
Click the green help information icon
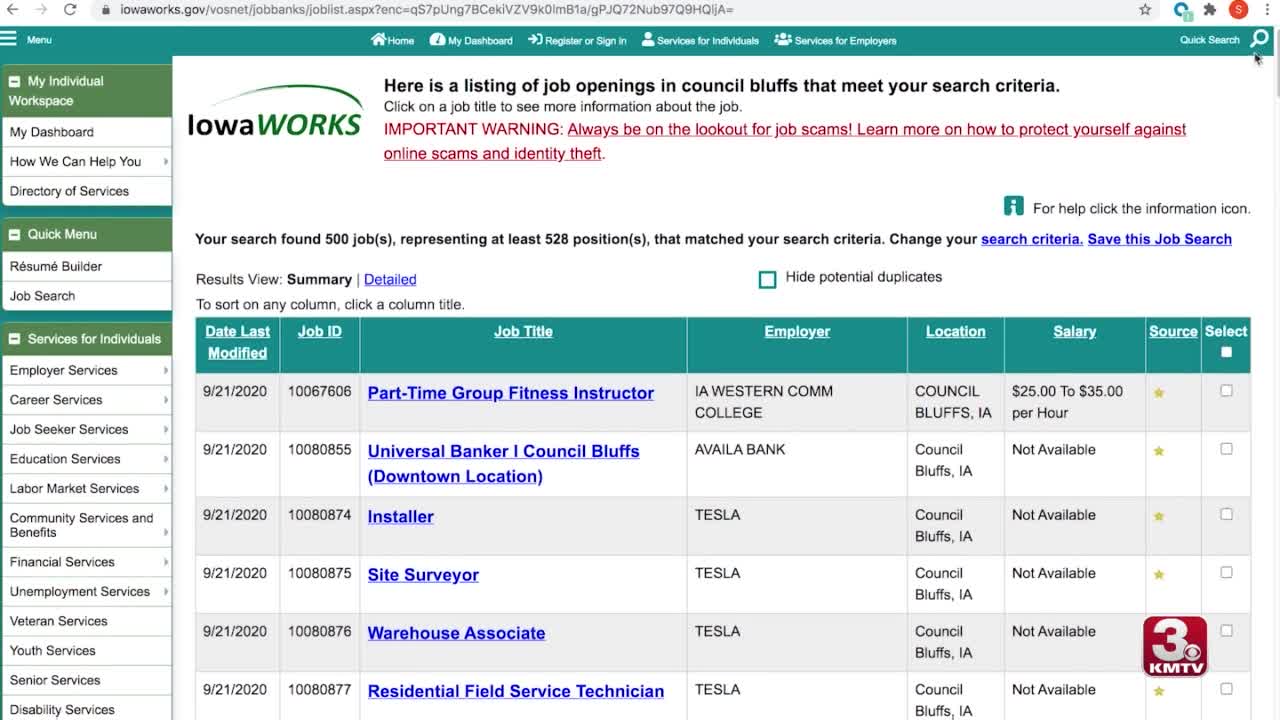coord(1013,206)
